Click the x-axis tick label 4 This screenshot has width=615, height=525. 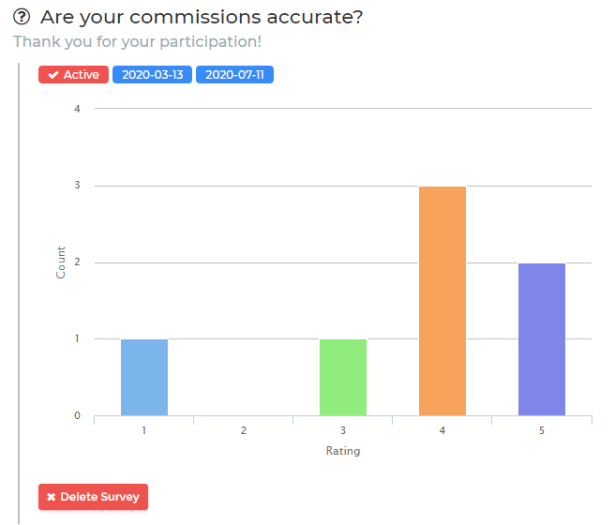(442, 431)
